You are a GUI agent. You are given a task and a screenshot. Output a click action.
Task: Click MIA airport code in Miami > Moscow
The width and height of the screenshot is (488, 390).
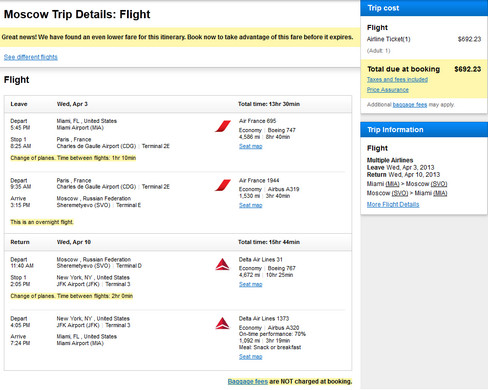coord(392,184)
